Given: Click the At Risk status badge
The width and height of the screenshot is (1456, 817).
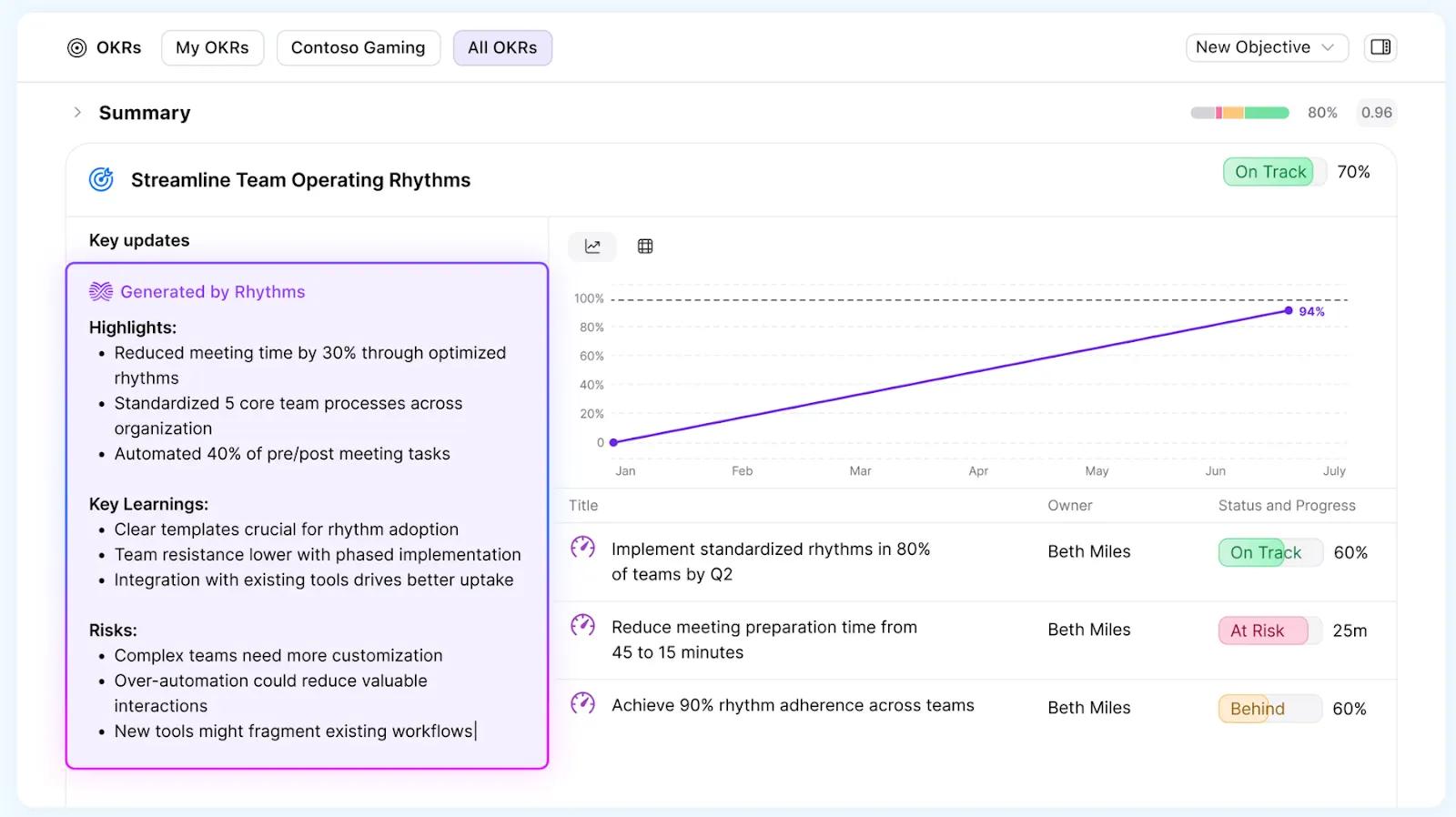Looking at the screenshot, I should click(1262, 630).
